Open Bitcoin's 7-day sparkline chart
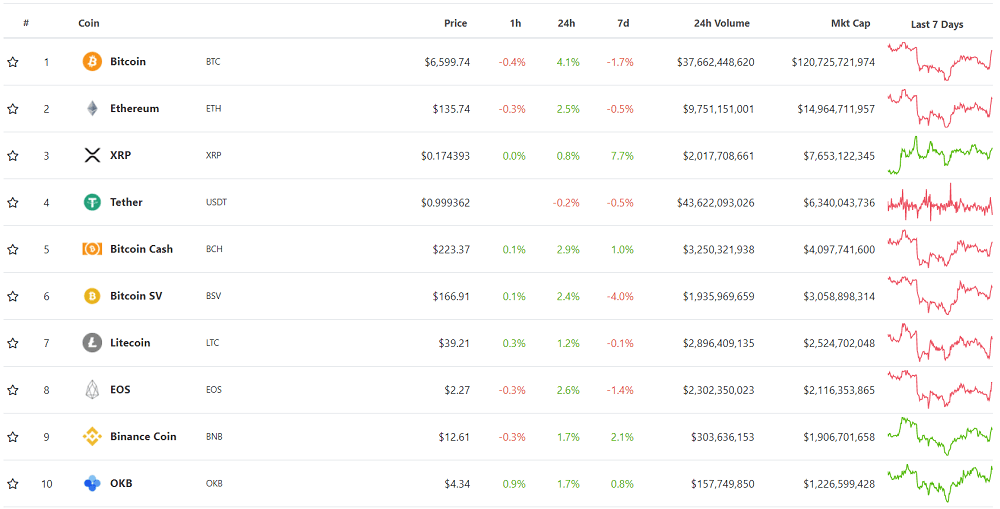This screenshot has height=509, width=1000. pyautogui.click(x=940, y=61)
